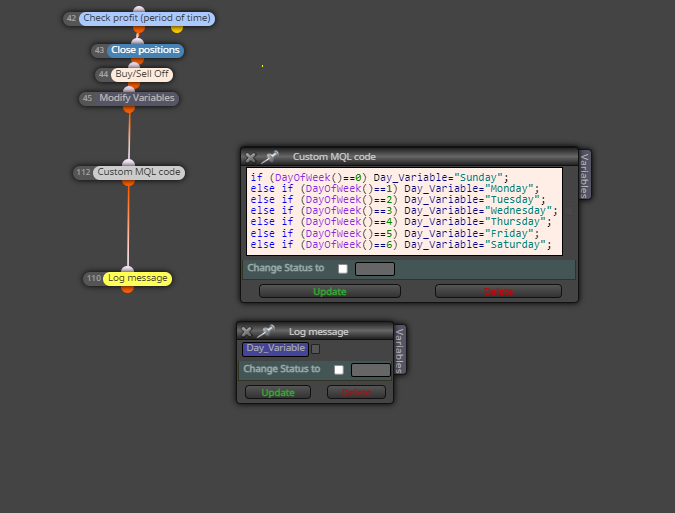
Task: Click block number 112 badge
Action: pos(84,173)
